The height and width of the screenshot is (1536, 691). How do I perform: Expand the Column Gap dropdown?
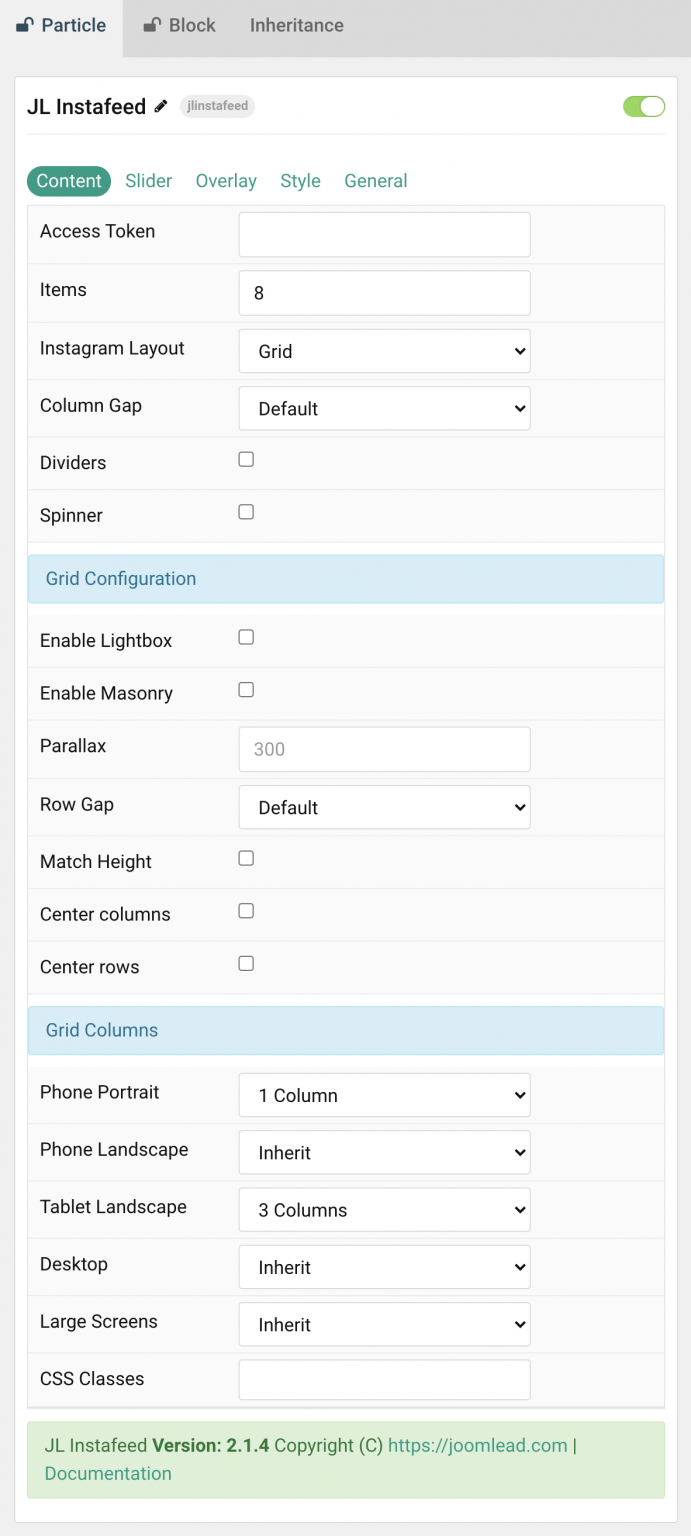[384, 408]
